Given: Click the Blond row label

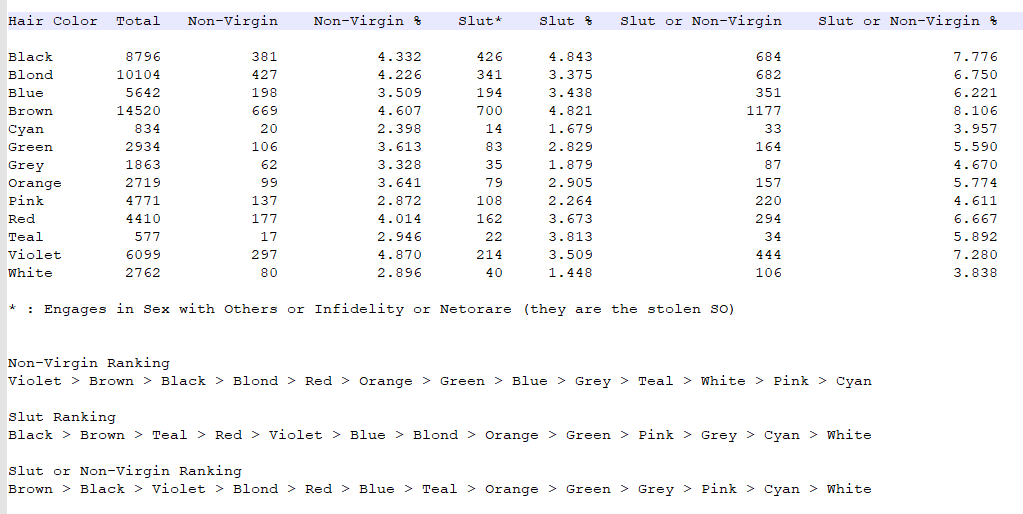Looking at the screenshot, I should [x=31, y=75].
